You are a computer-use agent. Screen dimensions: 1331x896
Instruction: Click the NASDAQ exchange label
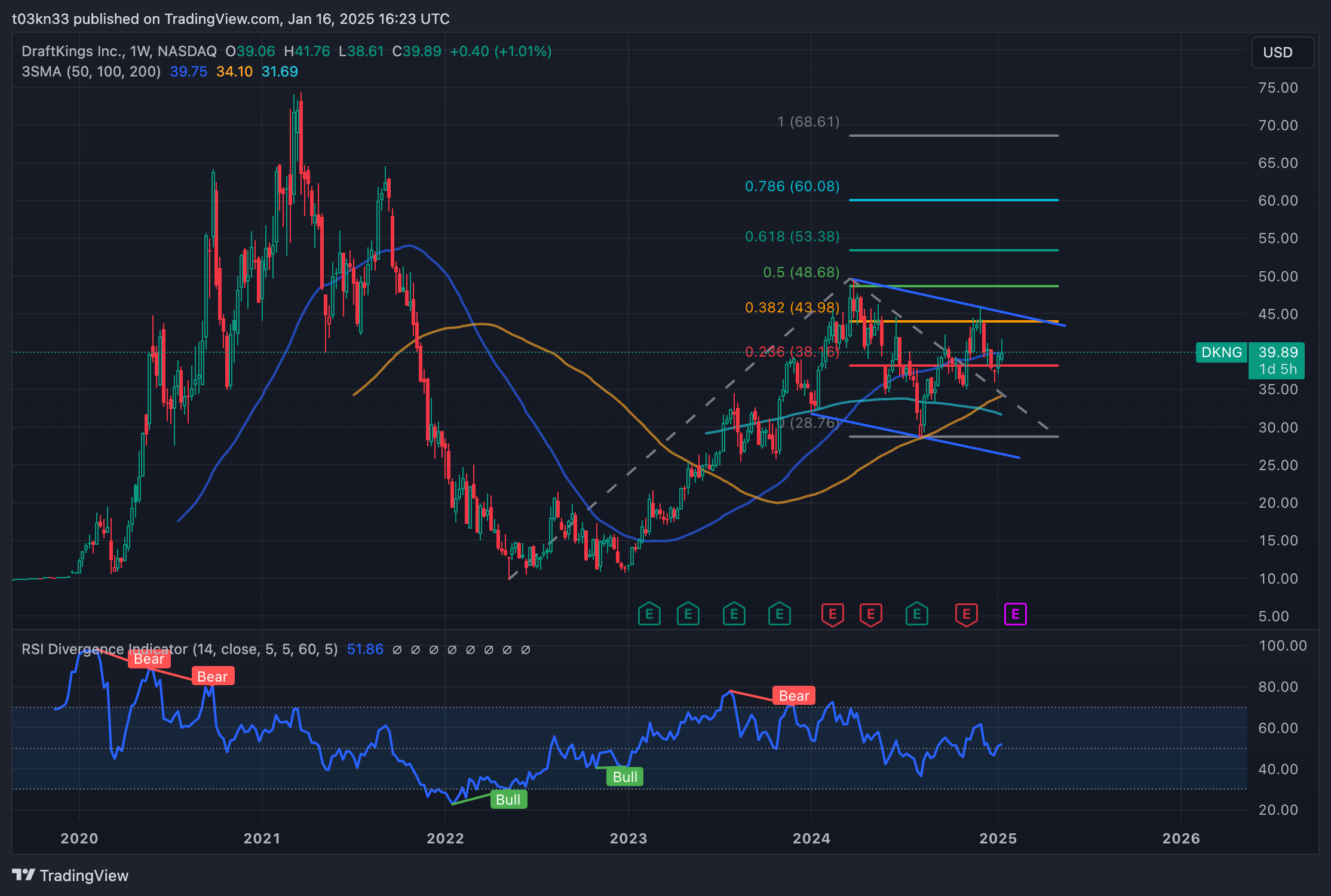click(188, 51)
